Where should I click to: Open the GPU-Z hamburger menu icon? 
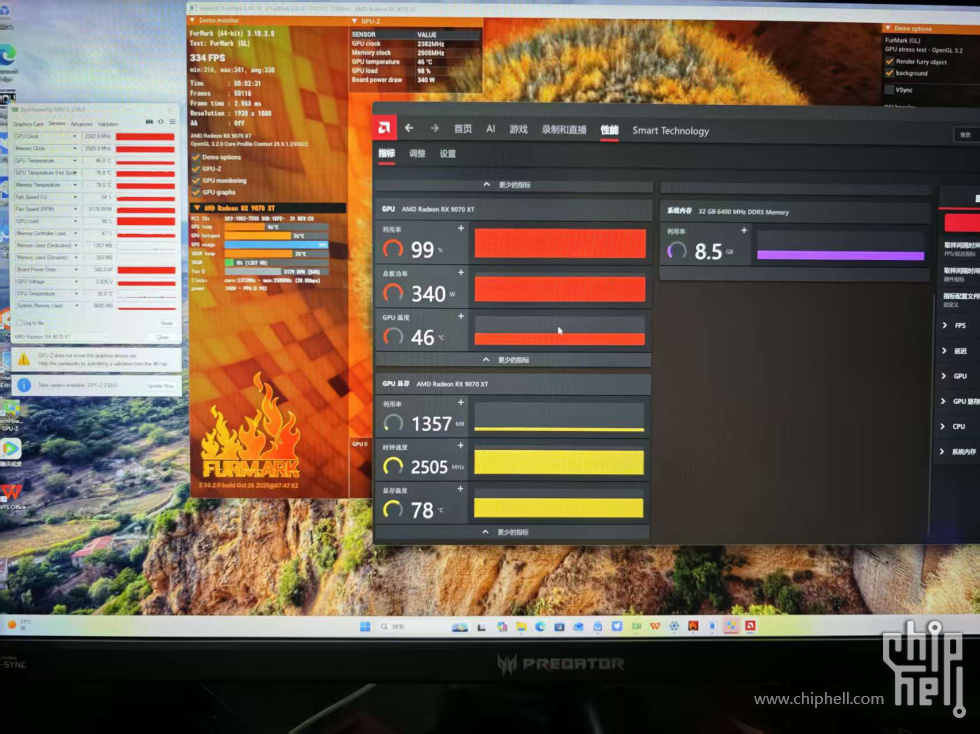[x=170, y=122]
